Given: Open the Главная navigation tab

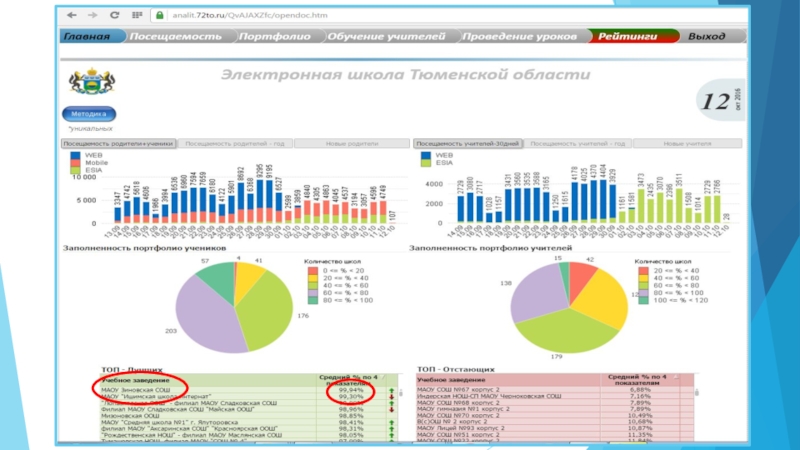Looking at the screenshot, I should [x=87, y=36].
